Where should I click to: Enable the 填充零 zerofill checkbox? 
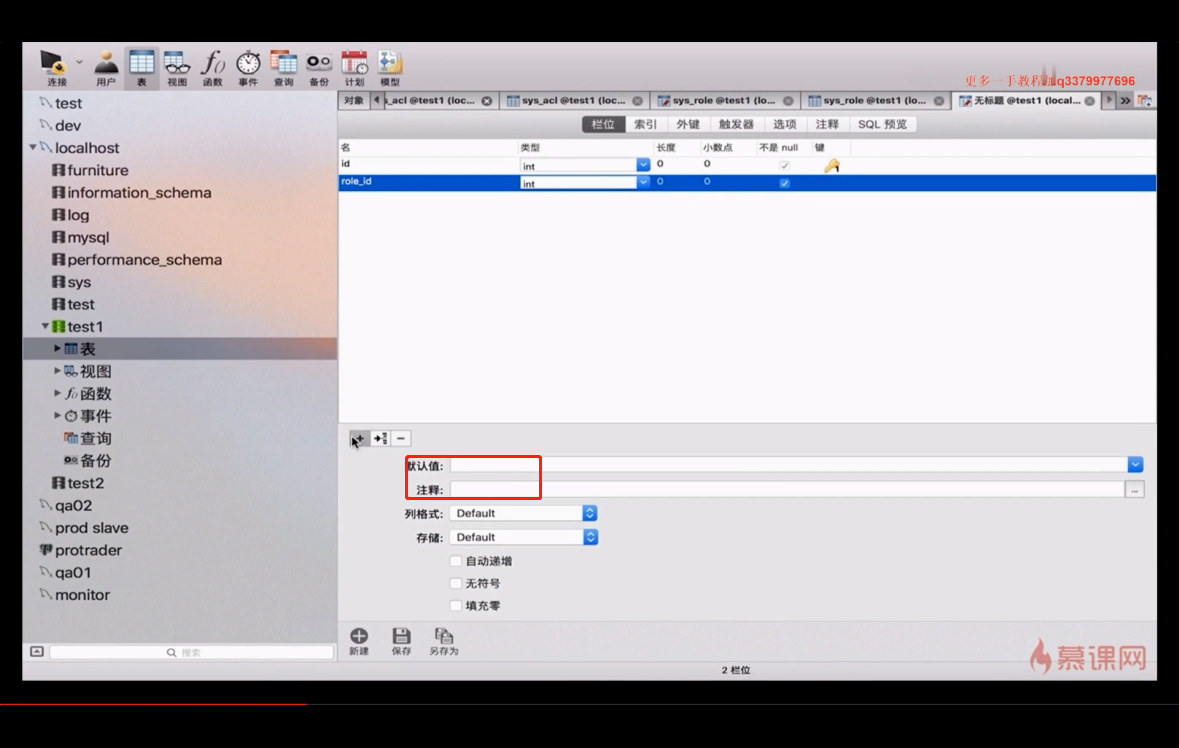(456, 605)
